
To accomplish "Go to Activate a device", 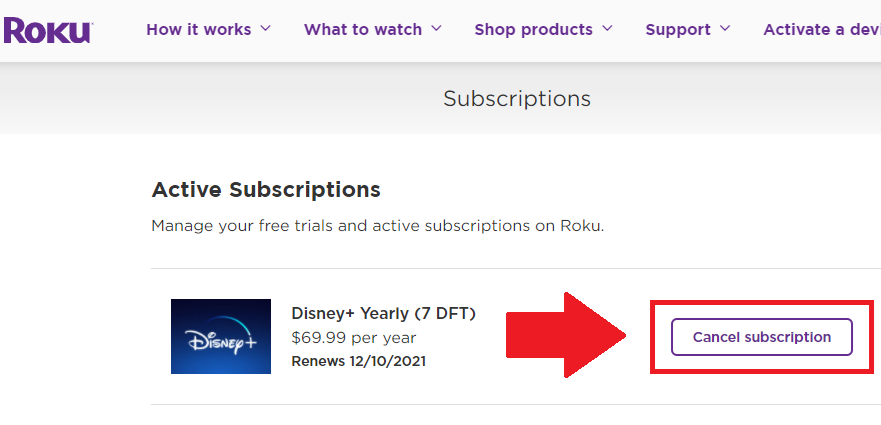I will pos(821,29).
